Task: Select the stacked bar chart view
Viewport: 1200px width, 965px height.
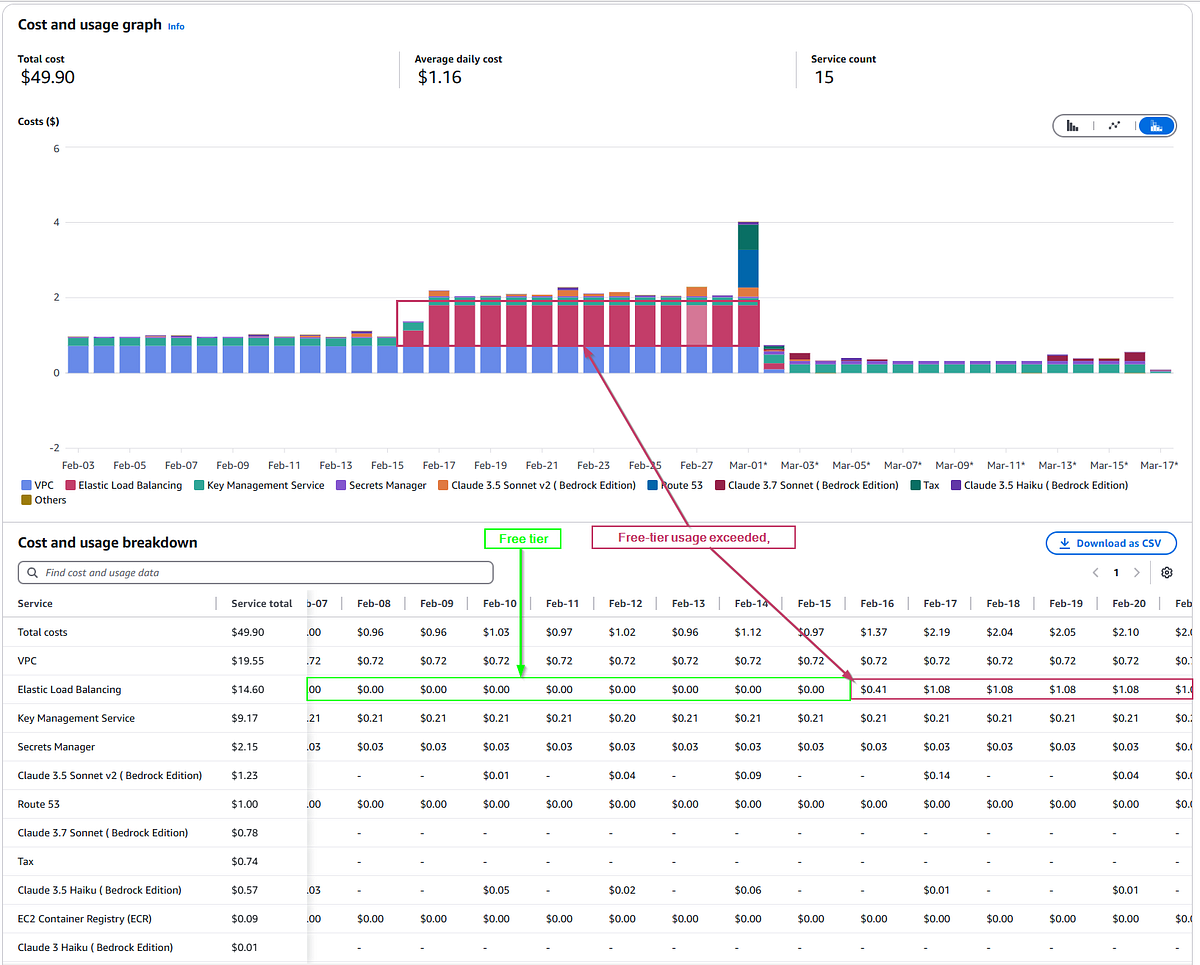Action: tap(1157, 126)
